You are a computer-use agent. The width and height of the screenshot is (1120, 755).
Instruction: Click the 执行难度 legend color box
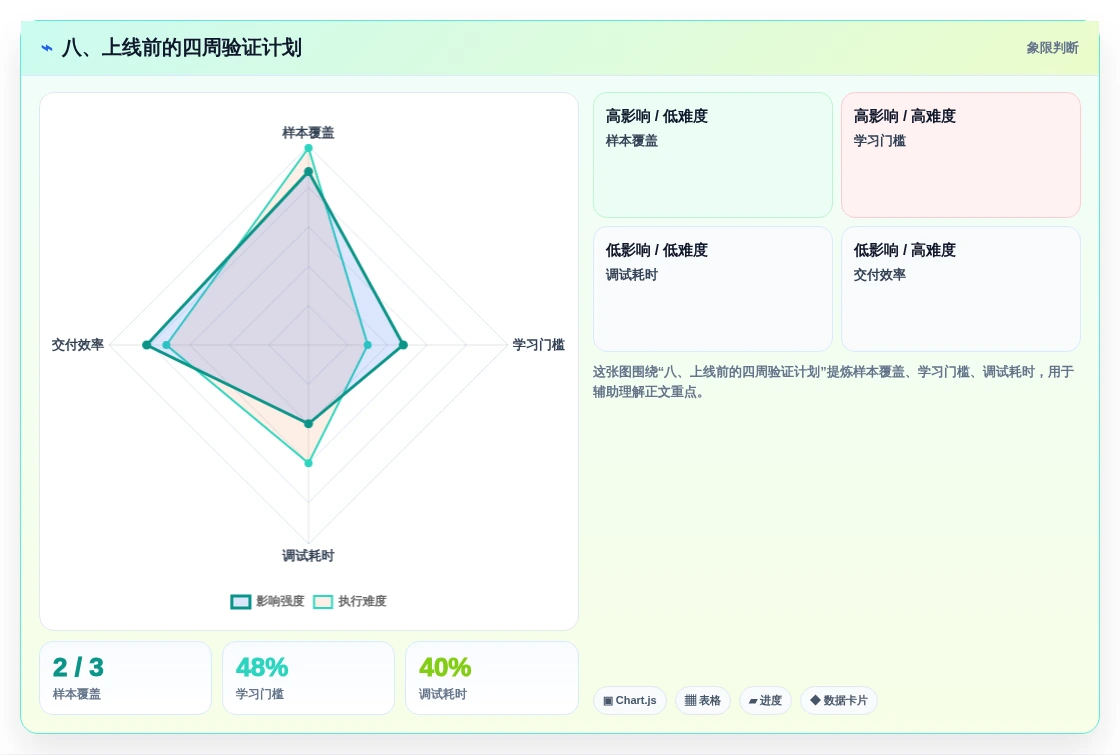(323, 601)
